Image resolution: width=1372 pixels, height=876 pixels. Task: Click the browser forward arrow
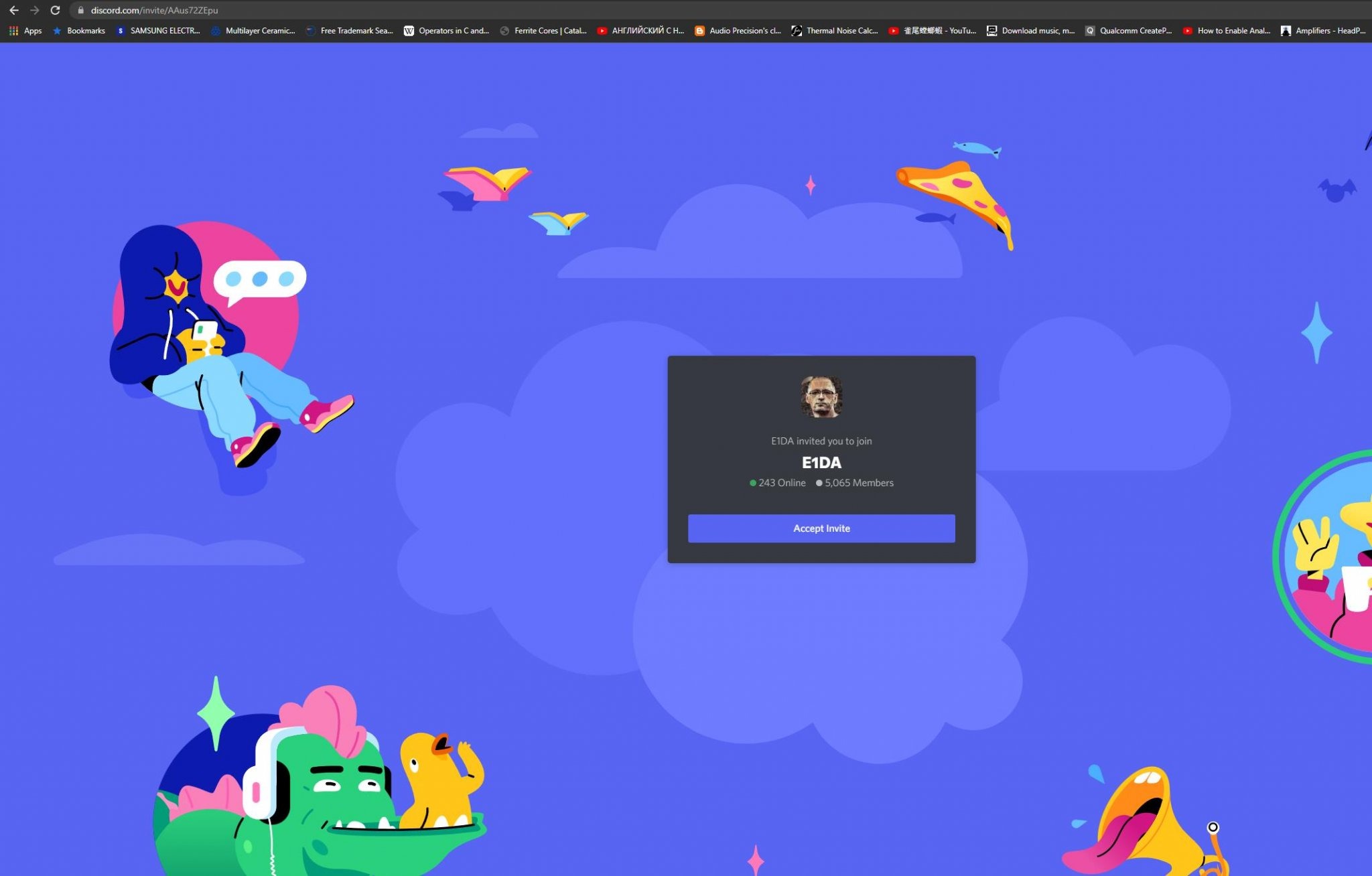tap(34, 10)
